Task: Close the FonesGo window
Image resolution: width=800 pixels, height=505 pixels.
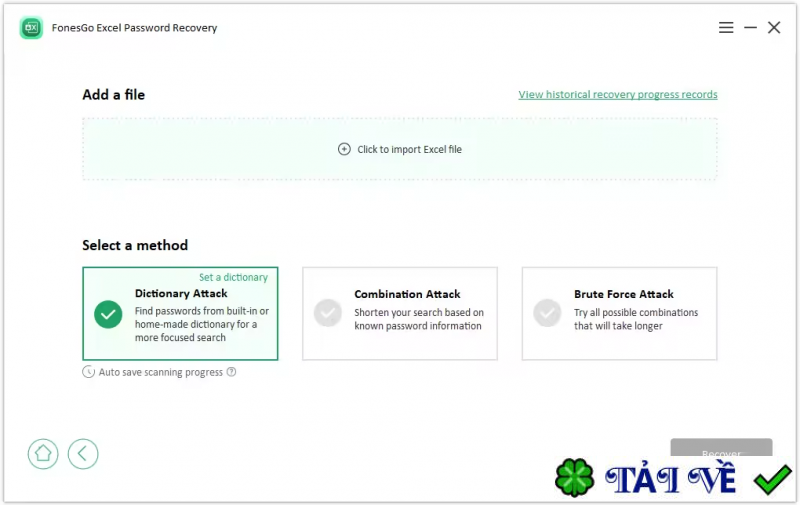Action: pyautogui.click(x=774, y=28)
